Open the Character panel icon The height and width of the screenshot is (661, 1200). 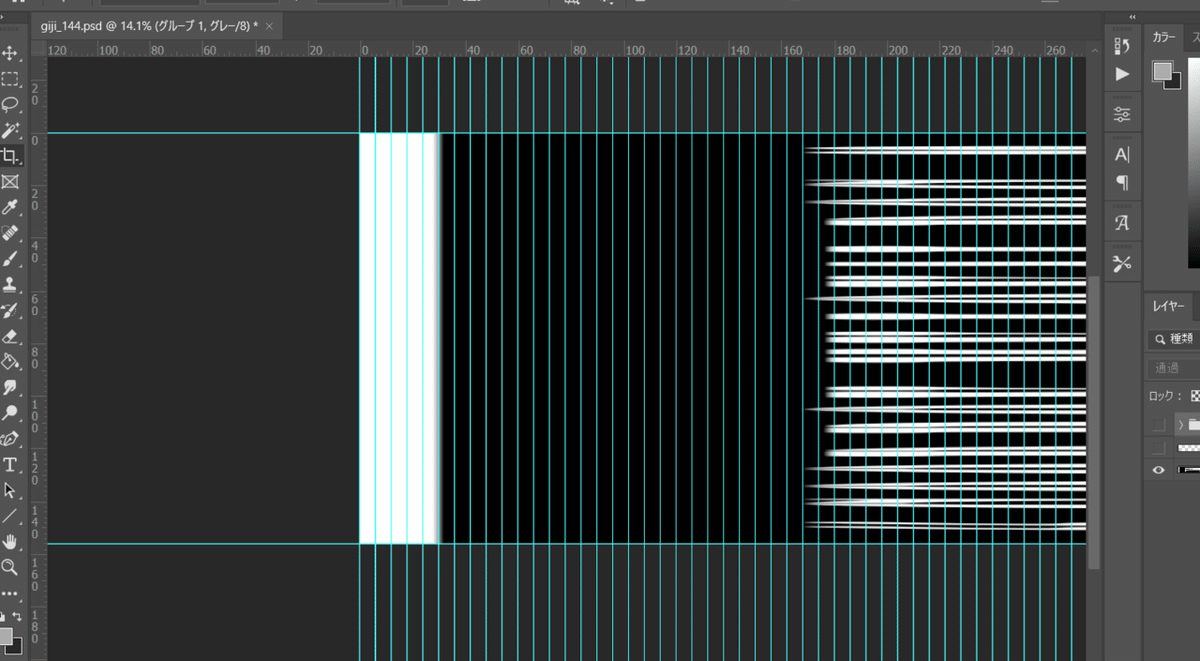point(1122,154)
